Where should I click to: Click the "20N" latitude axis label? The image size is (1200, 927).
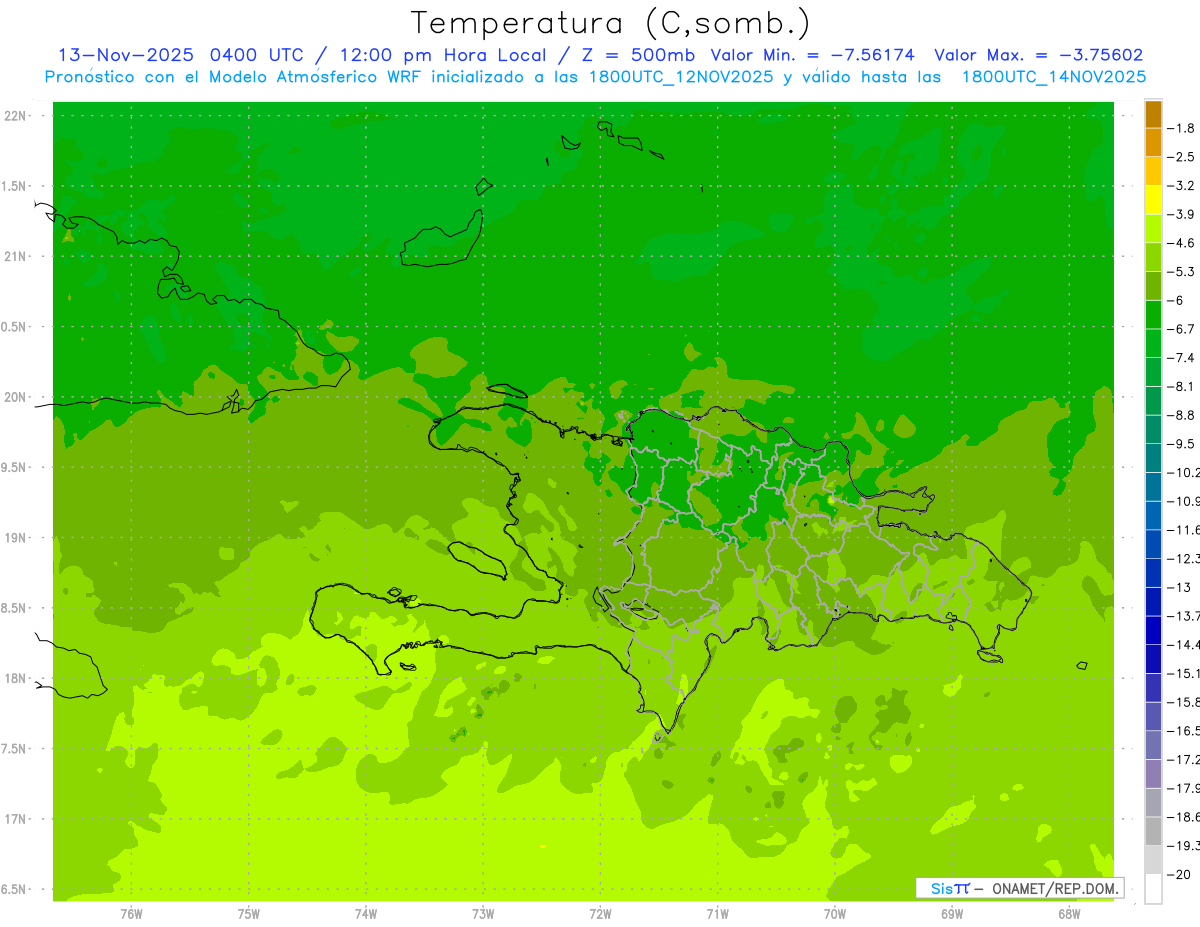click(16, 397)
